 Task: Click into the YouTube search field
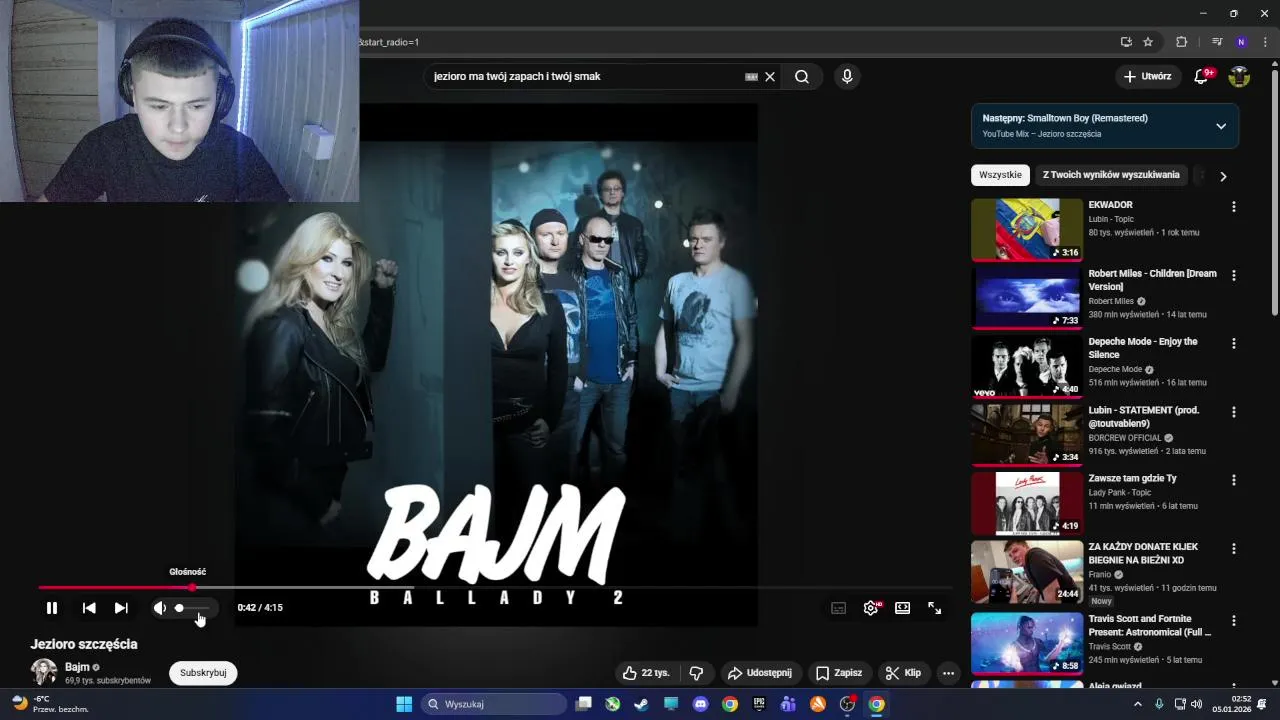(x=585, y=77)
